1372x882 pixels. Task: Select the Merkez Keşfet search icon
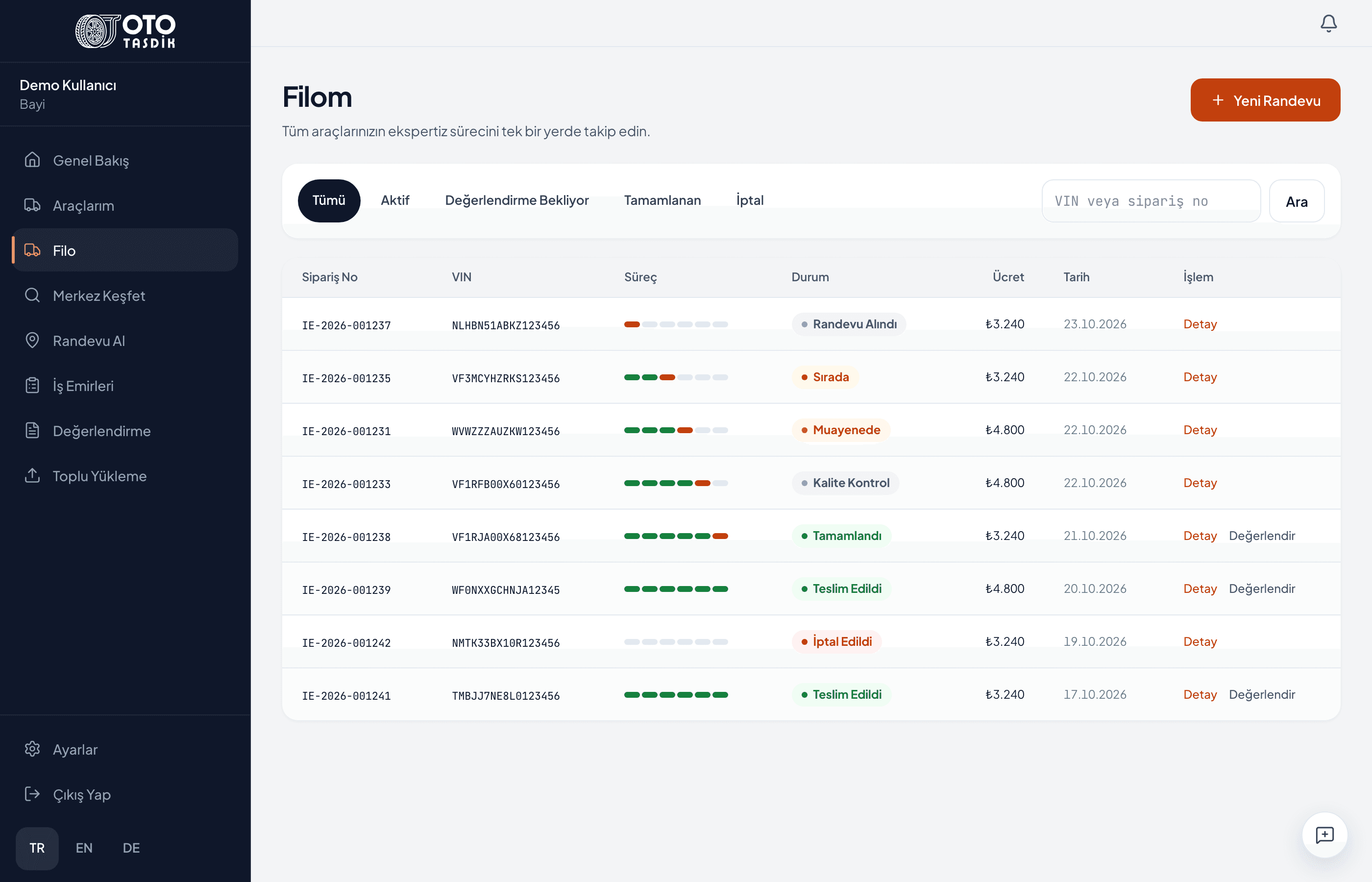33,295
